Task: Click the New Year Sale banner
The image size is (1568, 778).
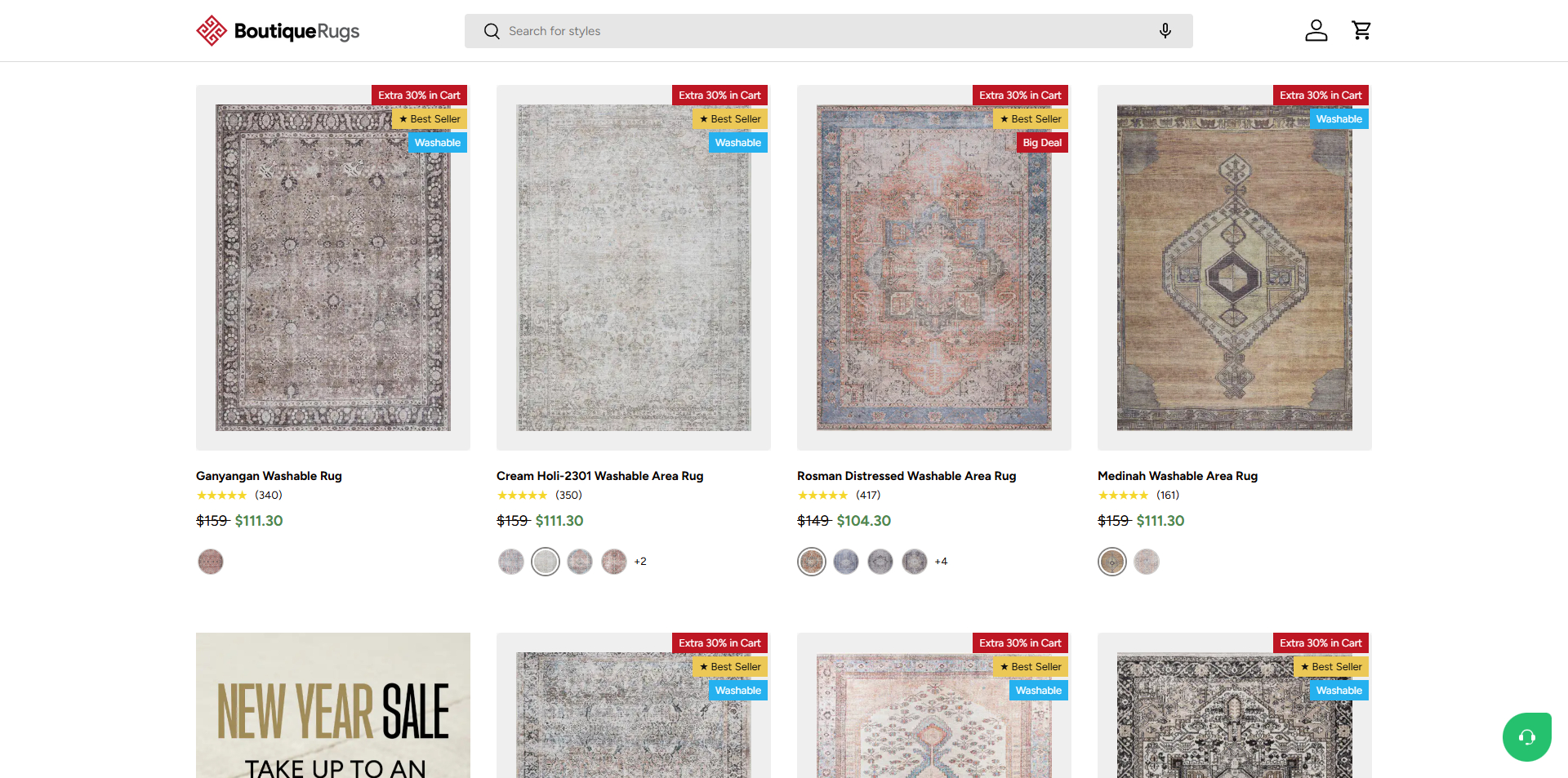Action: (x=332, y=705)
